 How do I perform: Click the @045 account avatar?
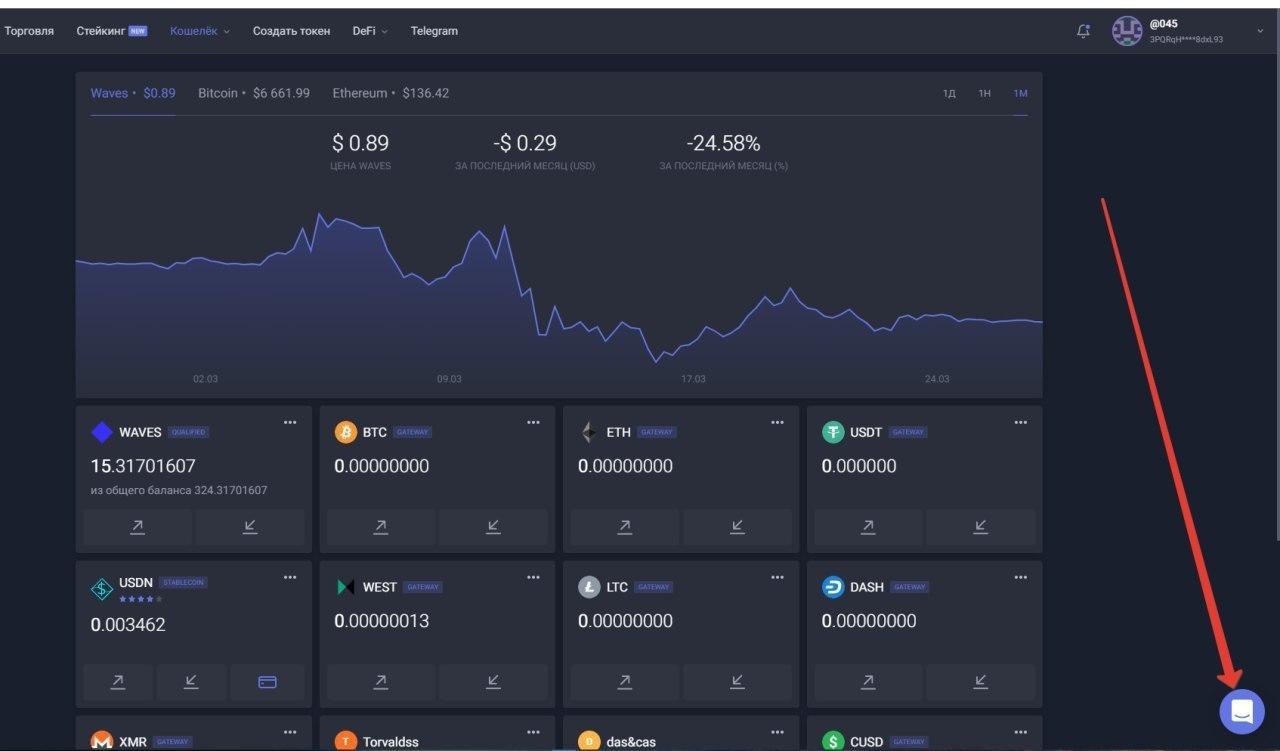click(1127, 31)
